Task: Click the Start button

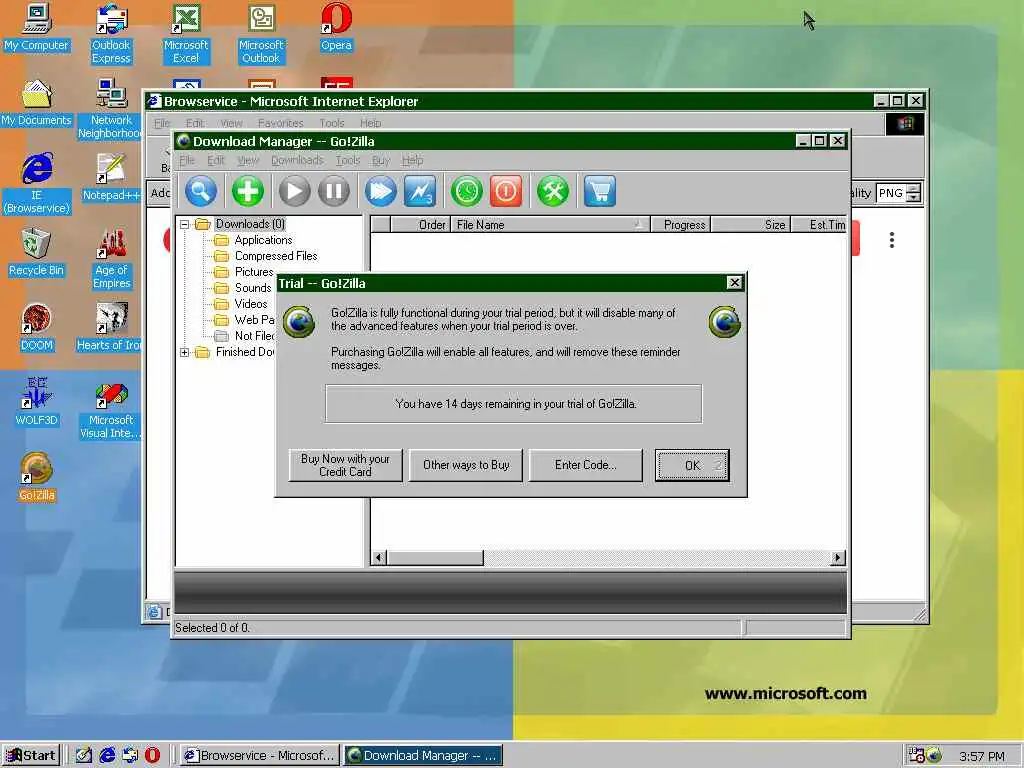Action: coord(31,756)
